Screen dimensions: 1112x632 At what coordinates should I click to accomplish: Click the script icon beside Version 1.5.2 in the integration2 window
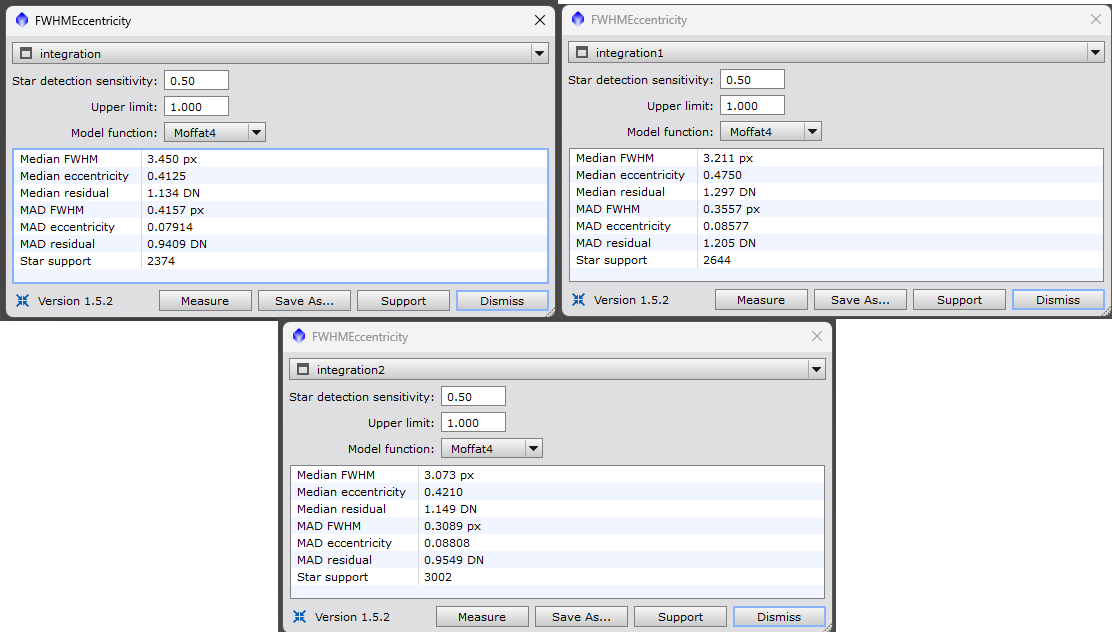click(300, 617)
